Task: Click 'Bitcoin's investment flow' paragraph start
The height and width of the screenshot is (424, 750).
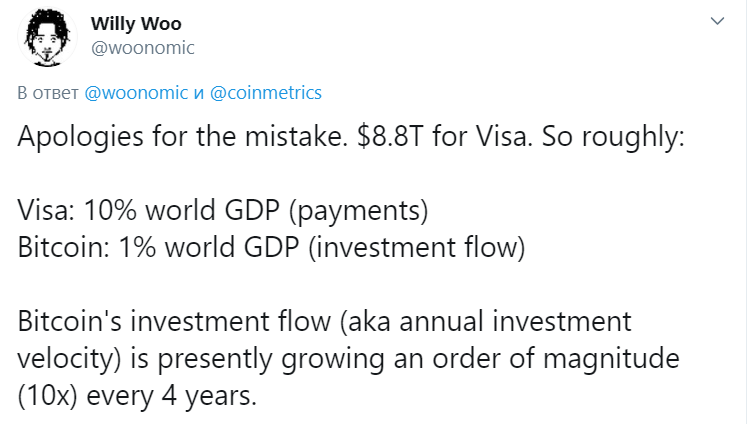Action: point(174,321)
